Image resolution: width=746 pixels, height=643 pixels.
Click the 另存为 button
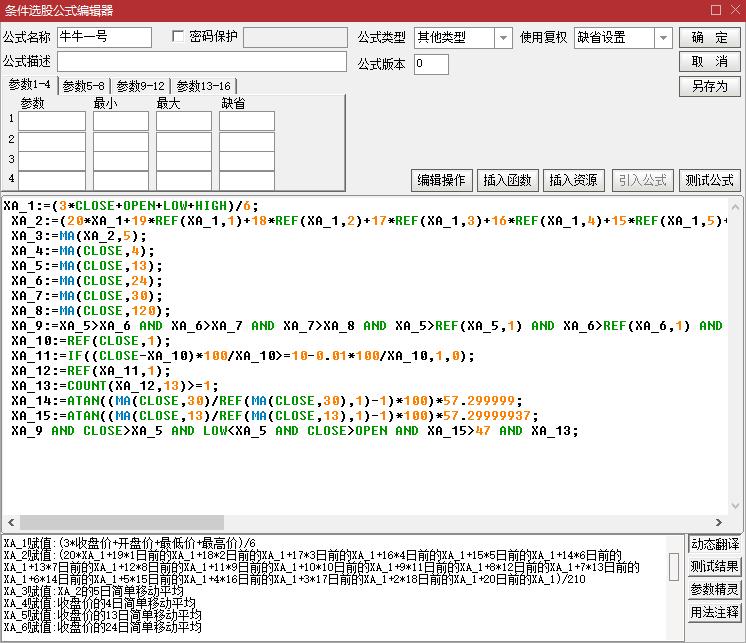coord(709,87)
